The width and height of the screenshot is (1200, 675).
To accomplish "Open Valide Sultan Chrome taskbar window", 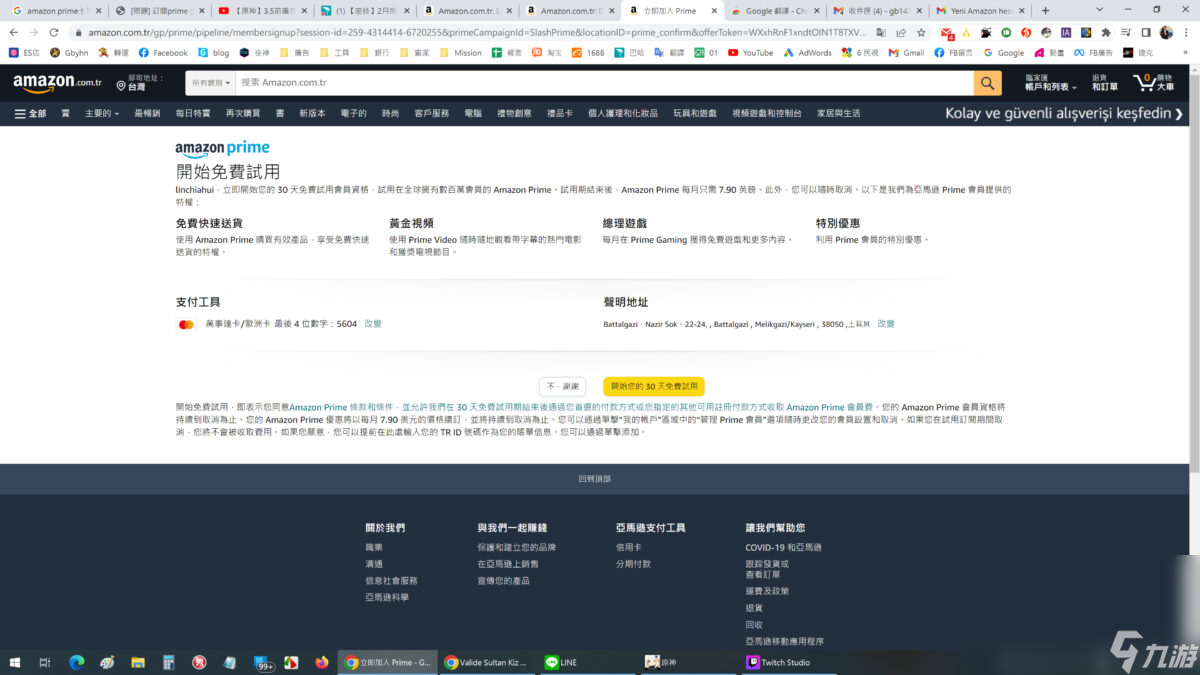I will pos(487,662).
